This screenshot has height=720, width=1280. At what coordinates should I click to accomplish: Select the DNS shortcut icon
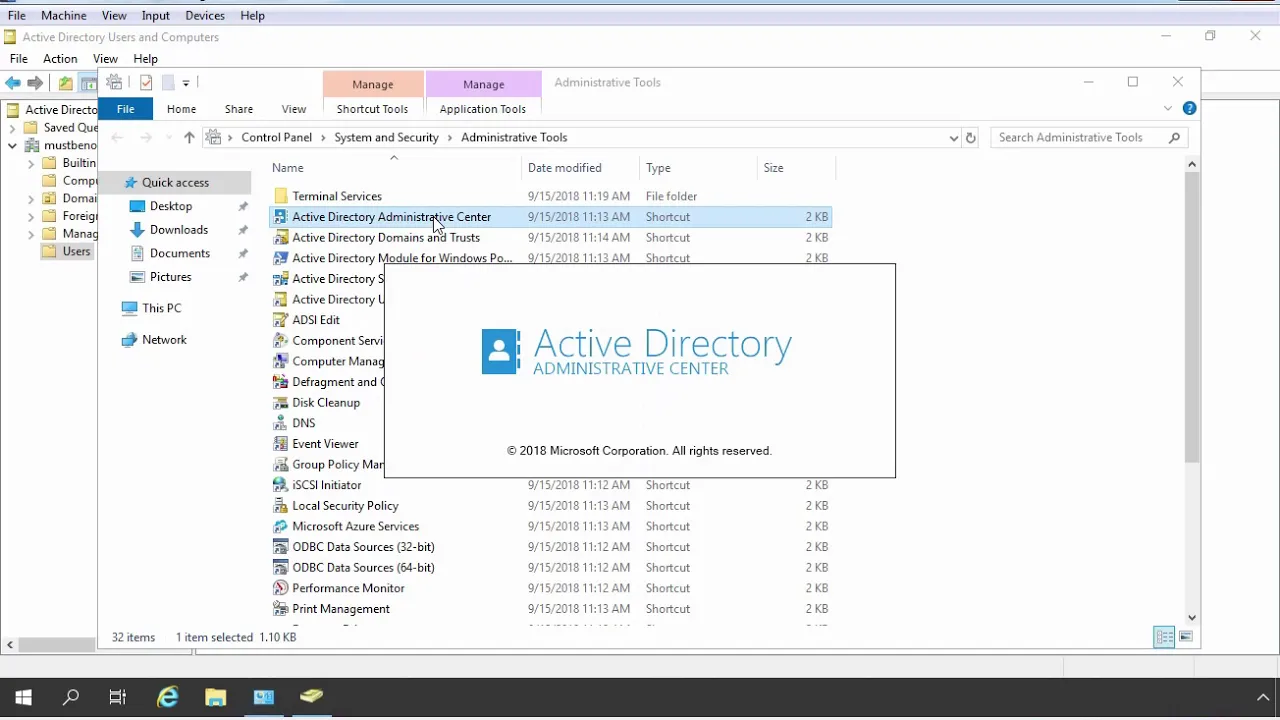(281, 423)
